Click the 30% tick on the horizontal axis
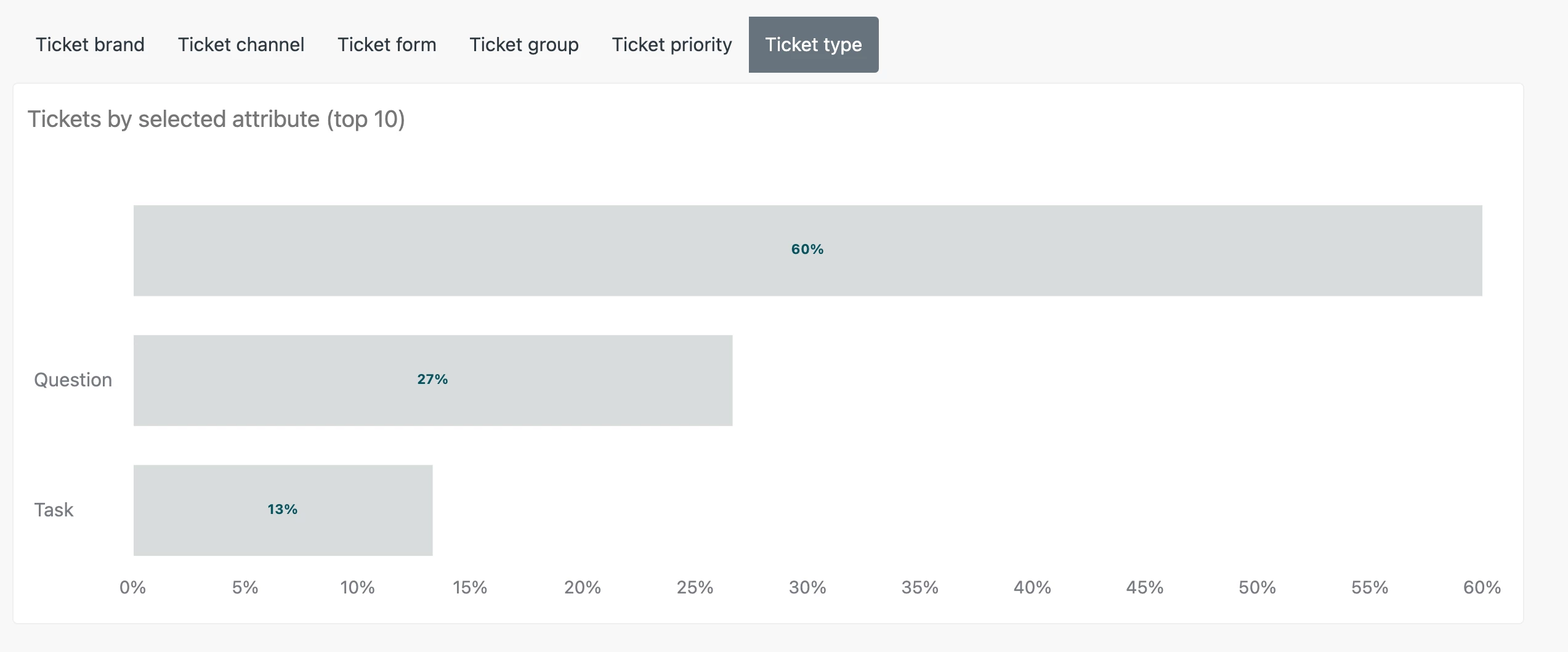The height and width of the screenshot is (652, 1568). tap(807, 587)
